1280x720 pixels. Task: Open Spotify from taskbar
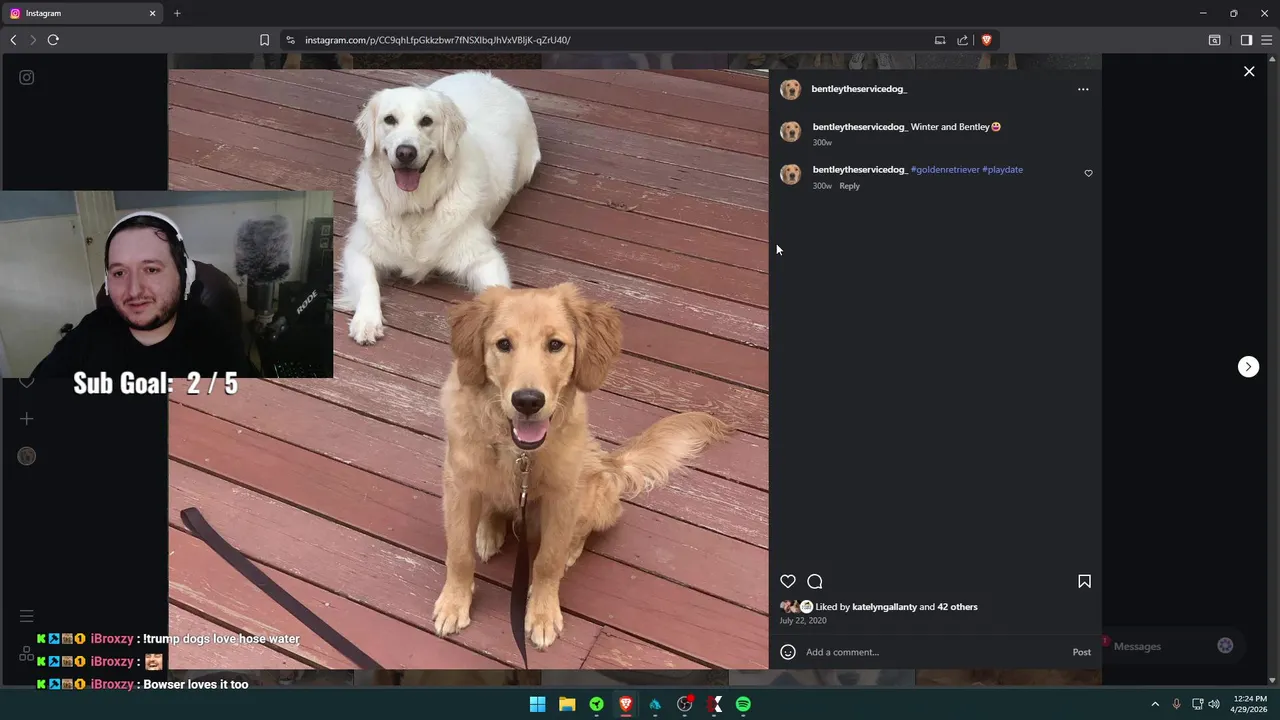743,704
